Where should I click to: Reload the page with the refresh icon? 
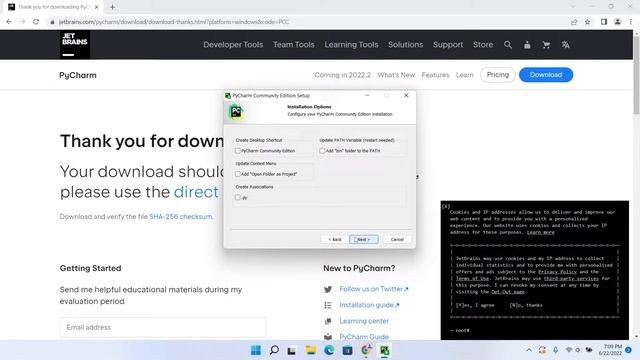click(36, 22)
